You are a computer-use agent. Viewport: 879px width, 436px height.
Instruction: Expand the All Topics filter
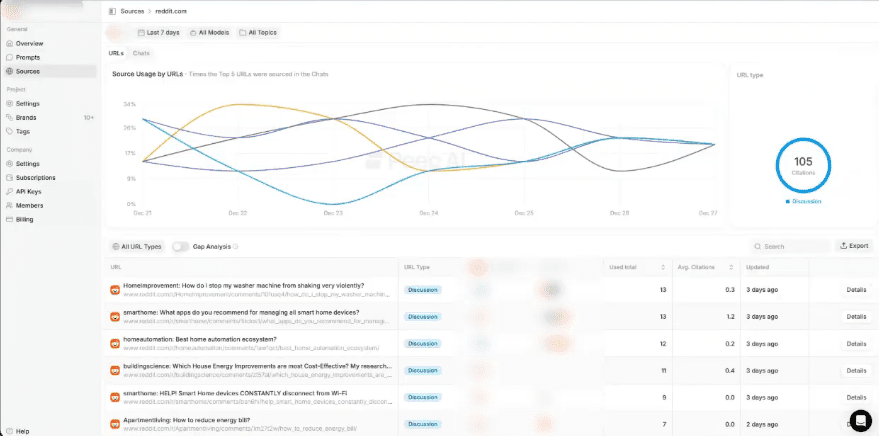[258, 33]
